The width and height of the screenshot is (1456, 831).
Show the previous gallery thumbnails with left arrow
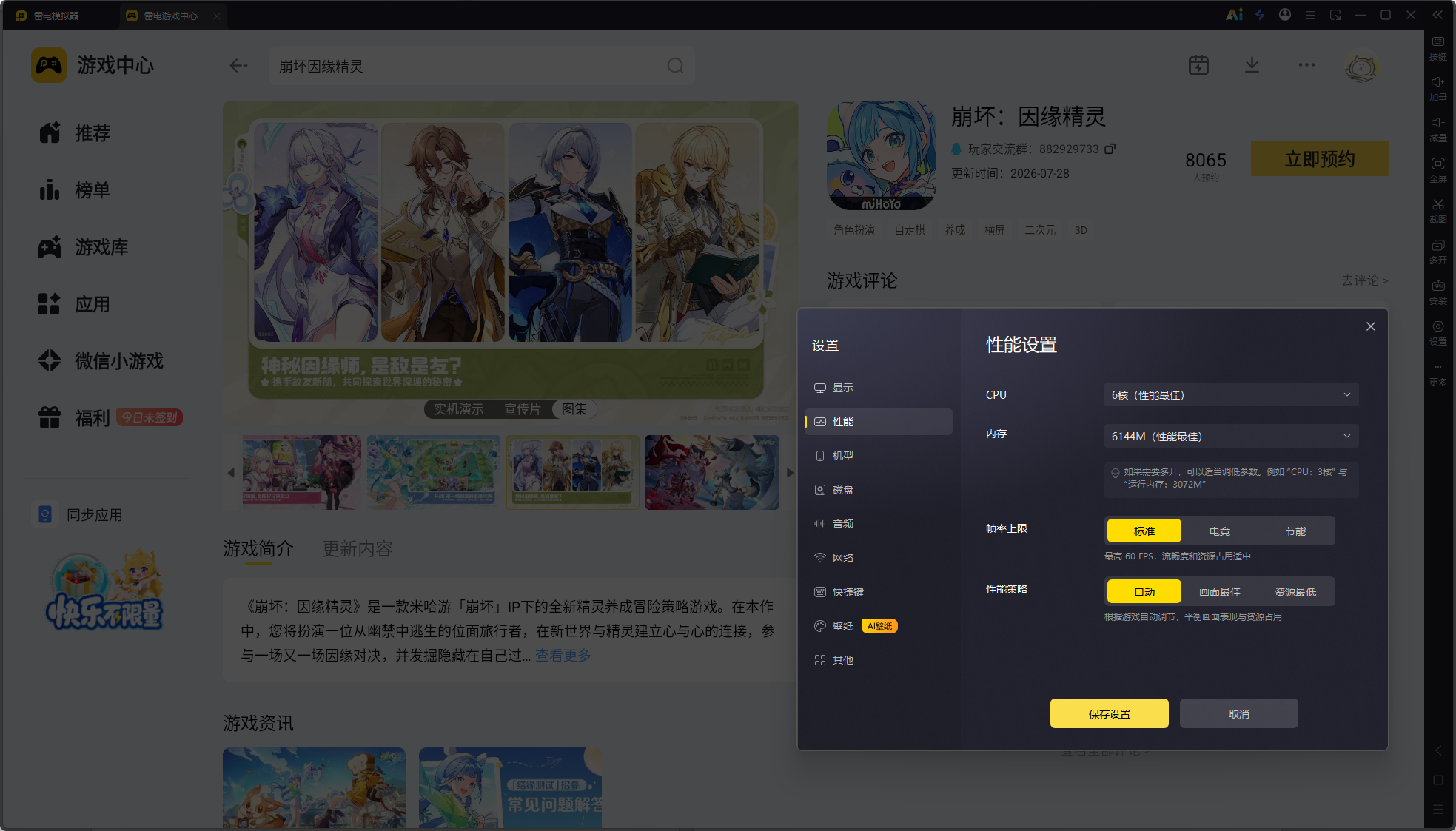click(231, 472)
